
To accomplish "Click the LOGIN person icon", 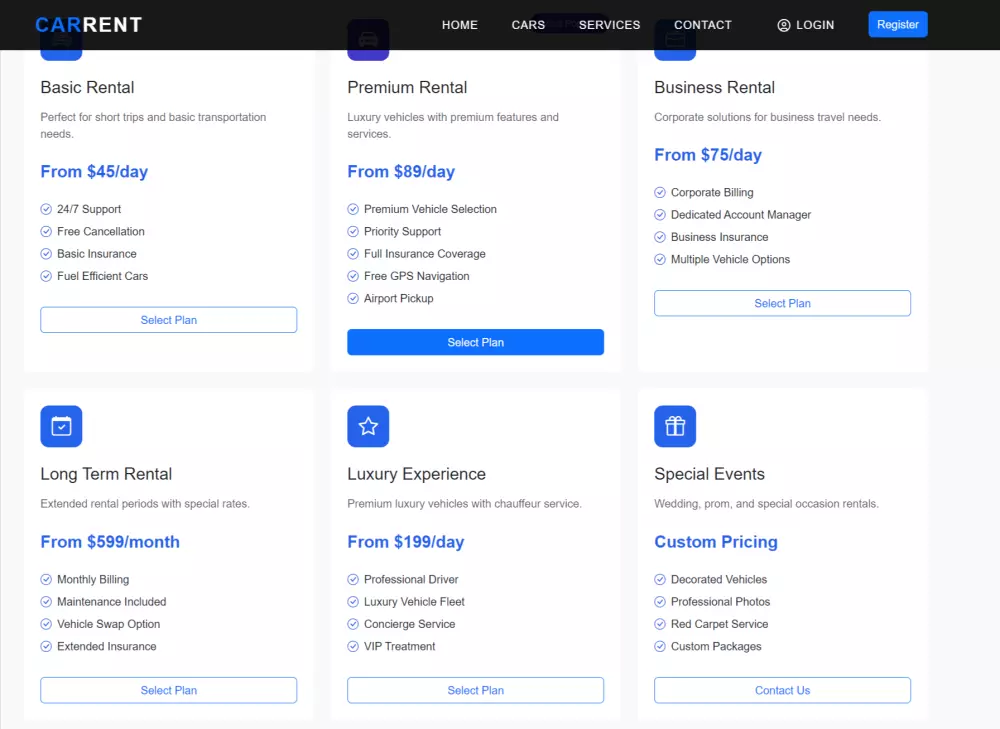I will click(x=784, y=25).
